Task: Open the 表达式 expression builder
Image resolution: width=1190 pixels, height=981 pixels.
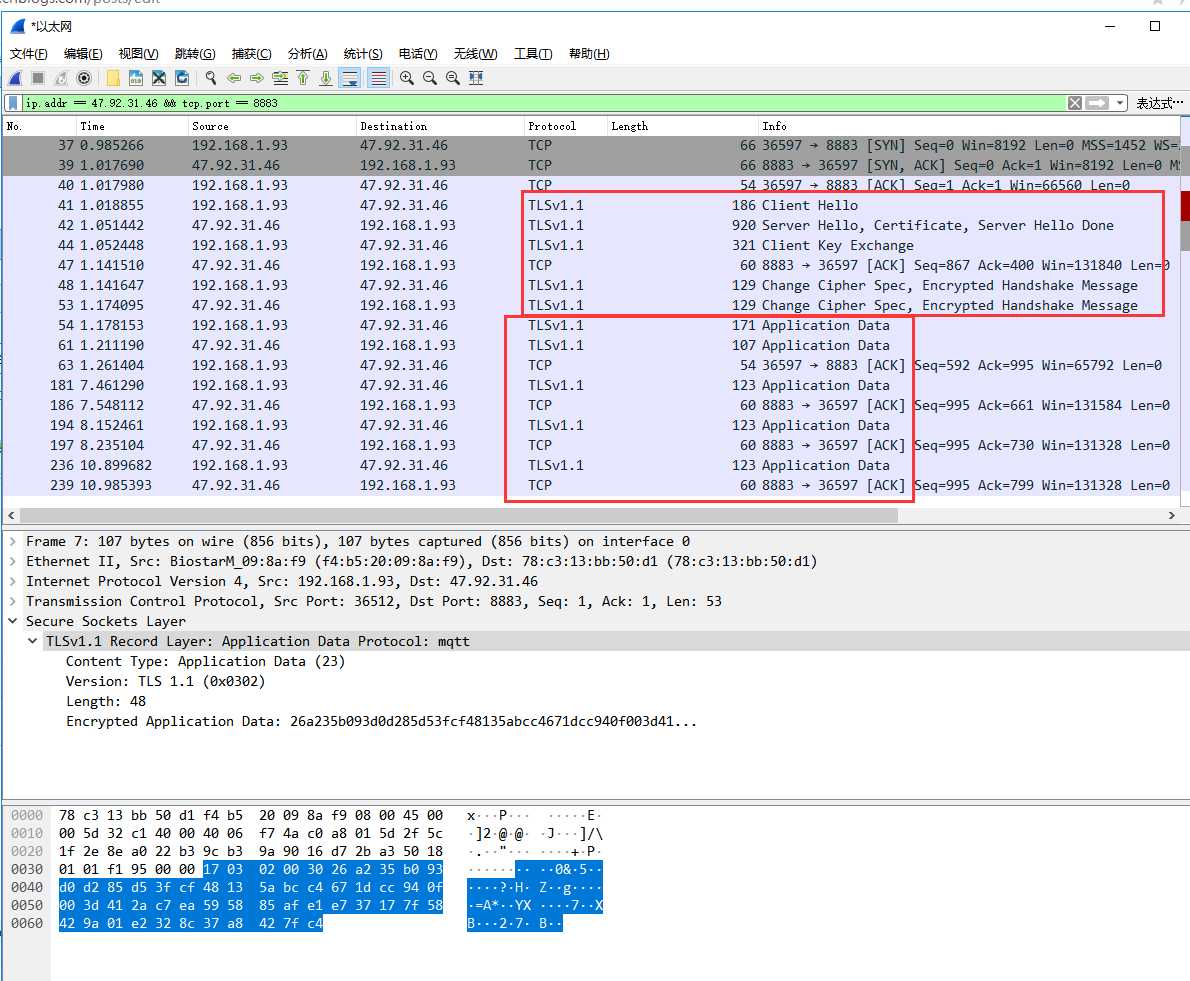Action: click(1158, 103)
